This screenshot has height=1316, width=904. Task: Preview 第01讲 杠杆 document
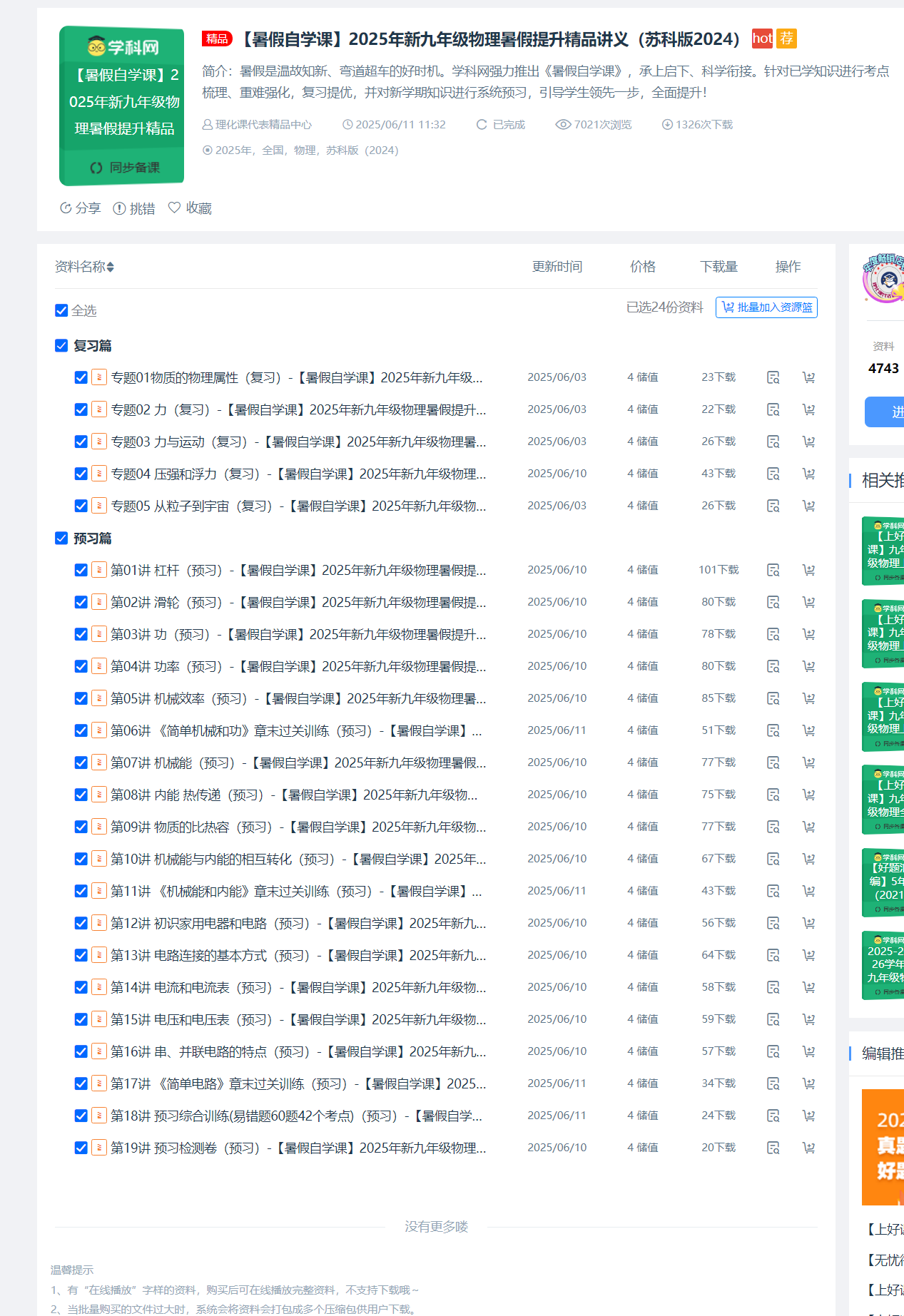click(773, 570)
